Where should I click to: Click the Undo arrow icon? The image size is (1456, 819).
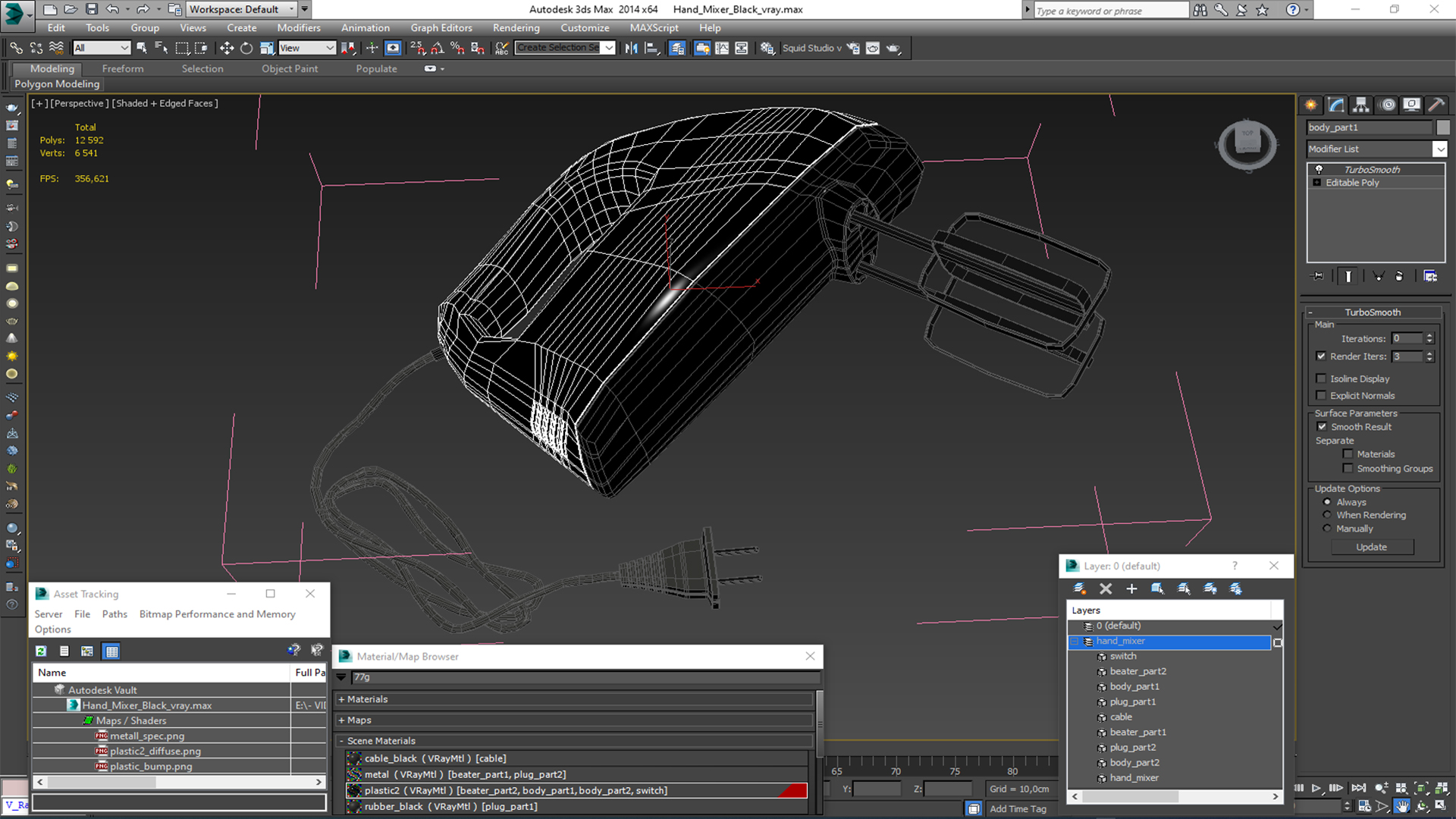point(112,9)
